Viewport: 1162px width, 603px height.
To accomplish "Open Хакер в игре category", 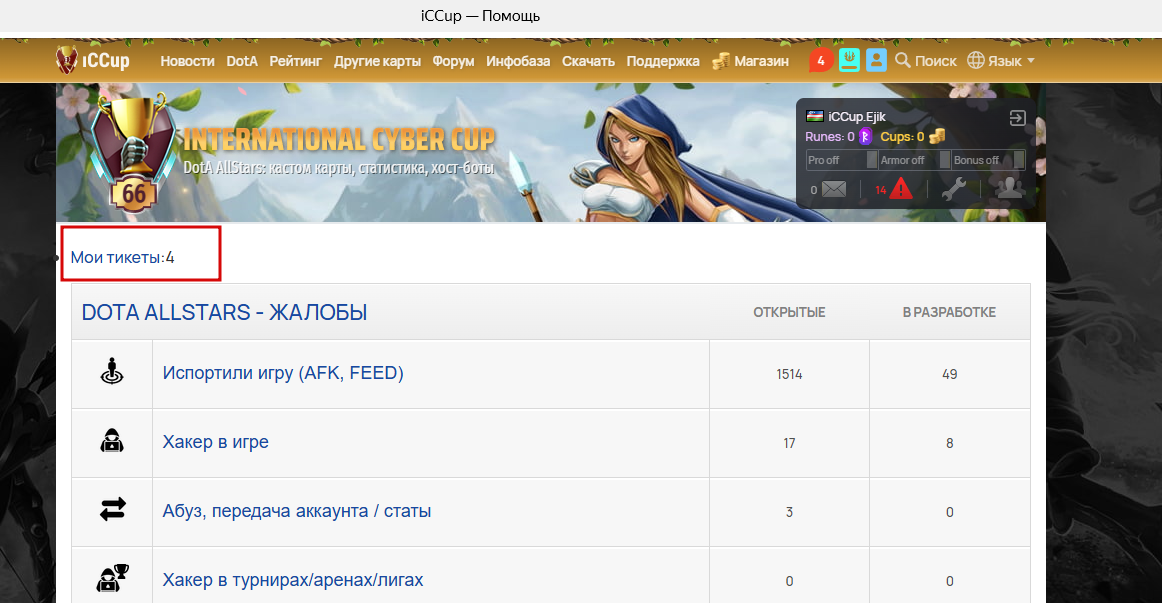I will pos(216,442).
